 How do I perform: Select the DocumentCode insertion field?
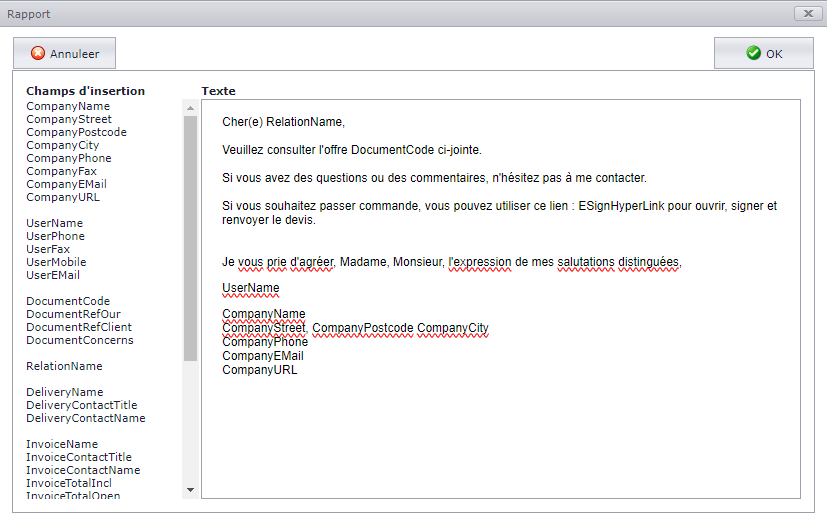(68, 301)
